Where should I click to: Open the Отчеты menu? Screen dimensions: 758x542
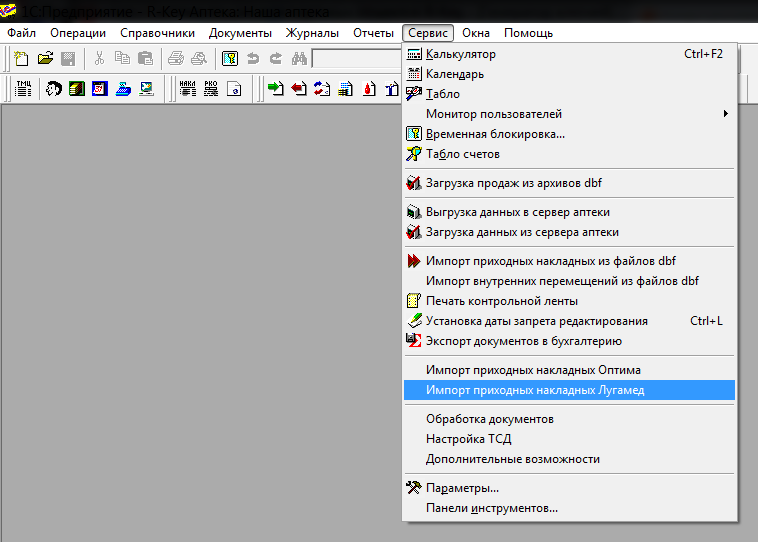(373, 33)
